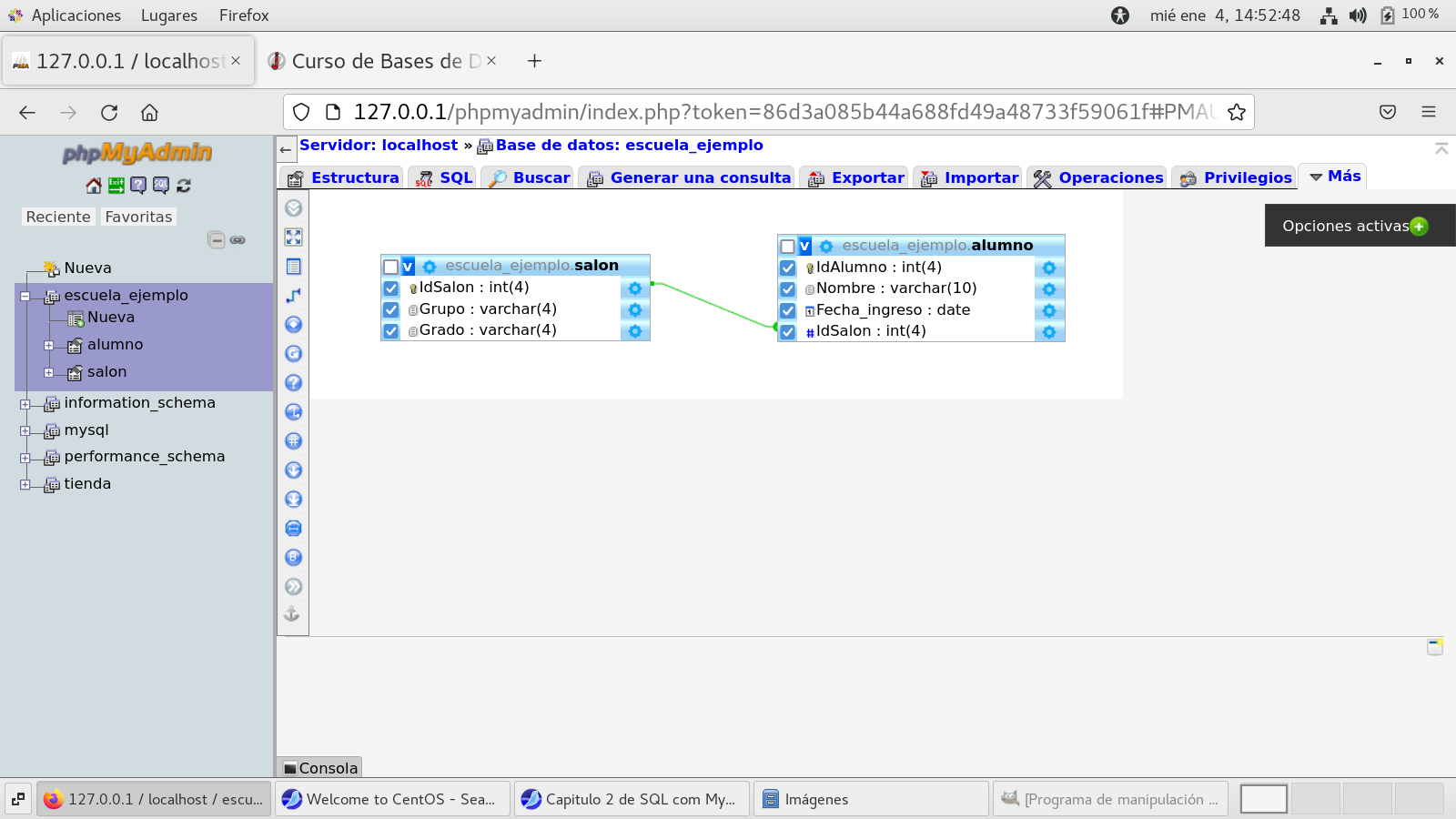Click the anchor icon in designer toolbar
This screenshot has width=1456, height=819.
coord(292,614)
